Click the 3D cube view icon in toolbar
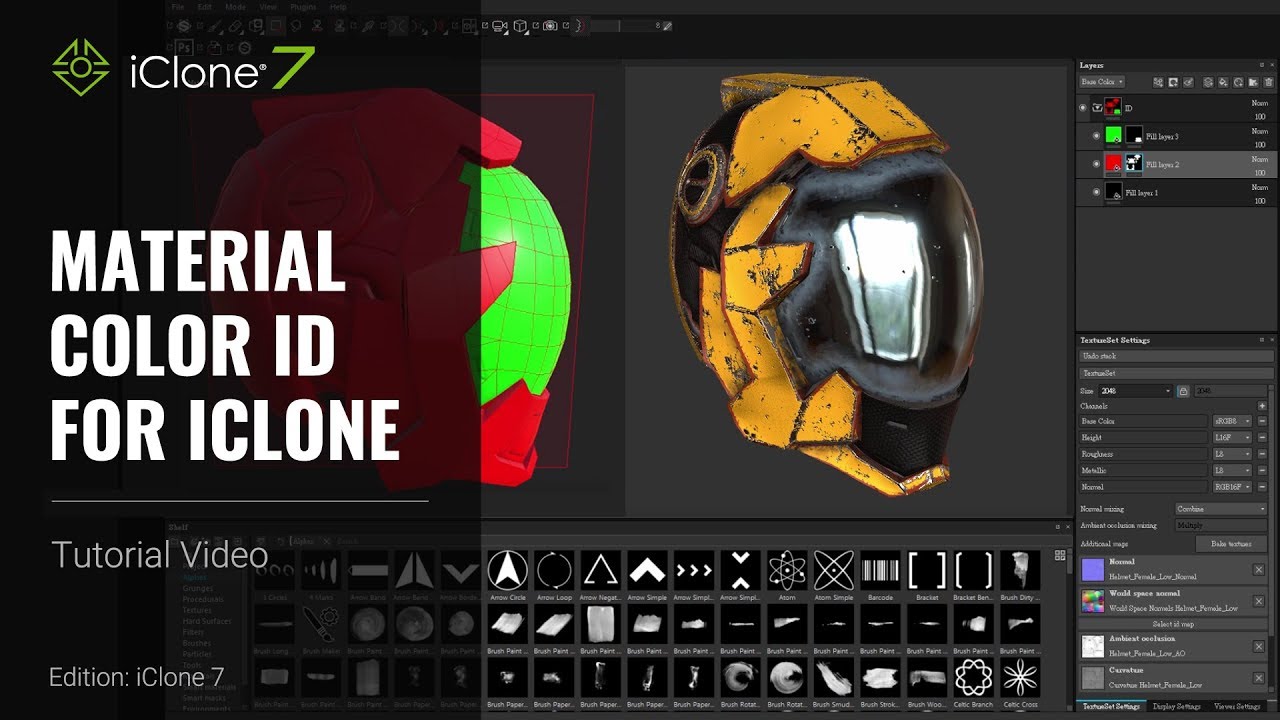Viewport: 1280px width, 720px height. (x=520, y=26)
